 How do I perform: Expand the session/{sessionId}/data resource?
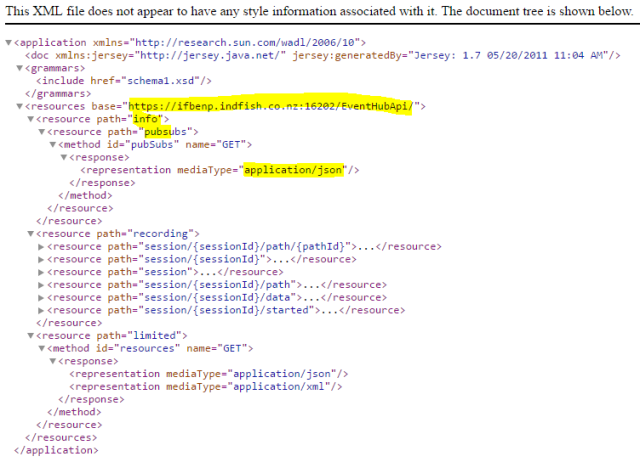[x=41, y=298]
